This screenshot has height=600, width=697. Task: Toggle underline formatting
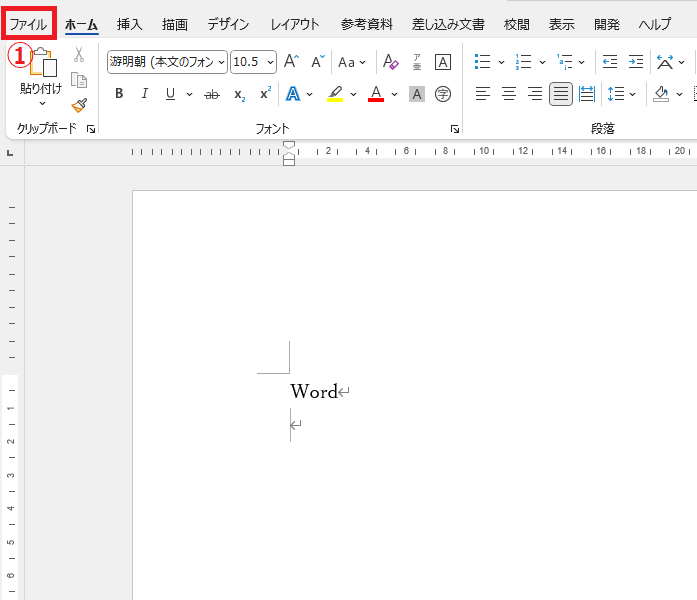[x=170, y=93]
